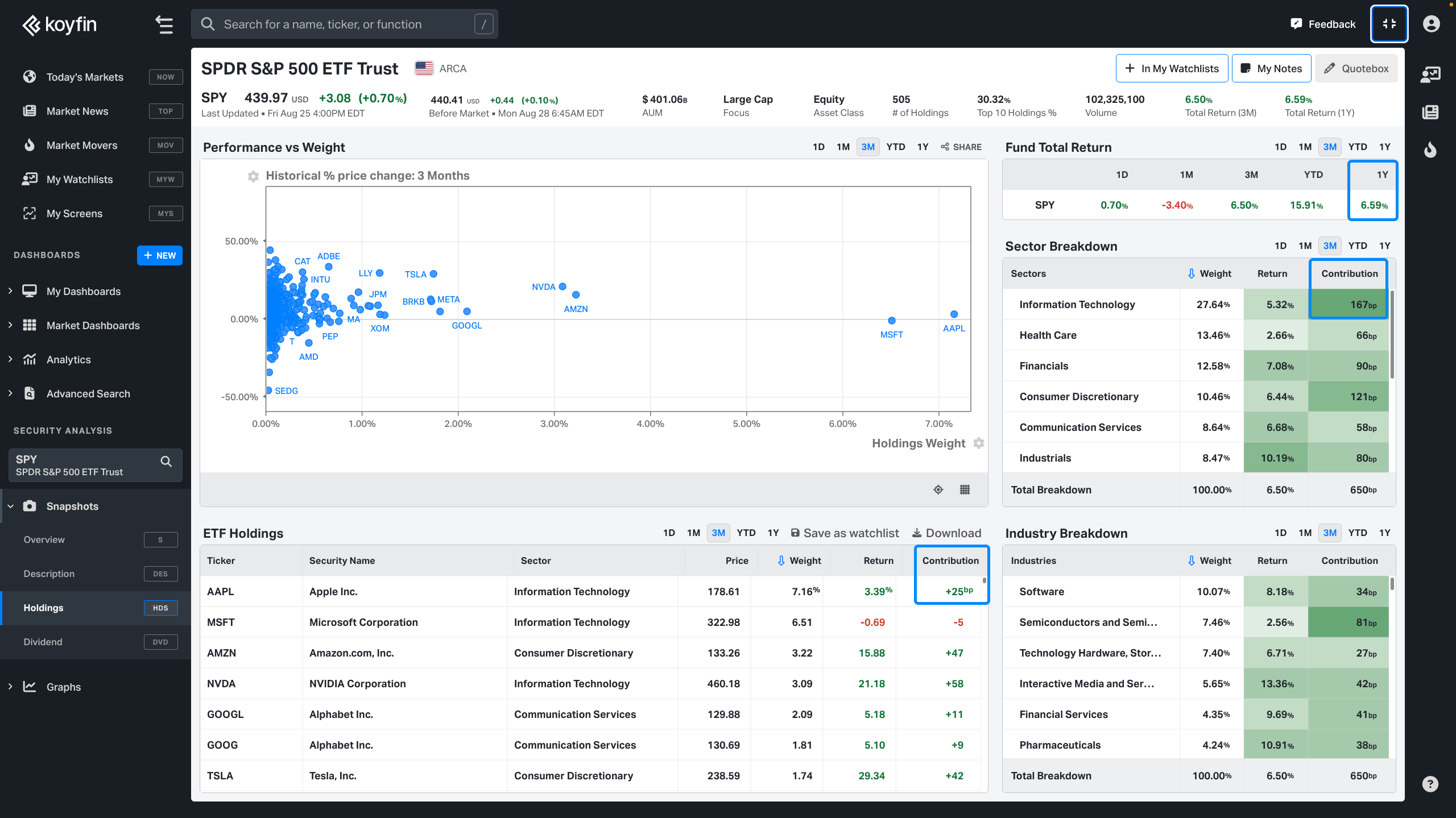1456x818 pixels.
Task: Sort ETF Holdings by Contribution column header
Action: [950, 560]
